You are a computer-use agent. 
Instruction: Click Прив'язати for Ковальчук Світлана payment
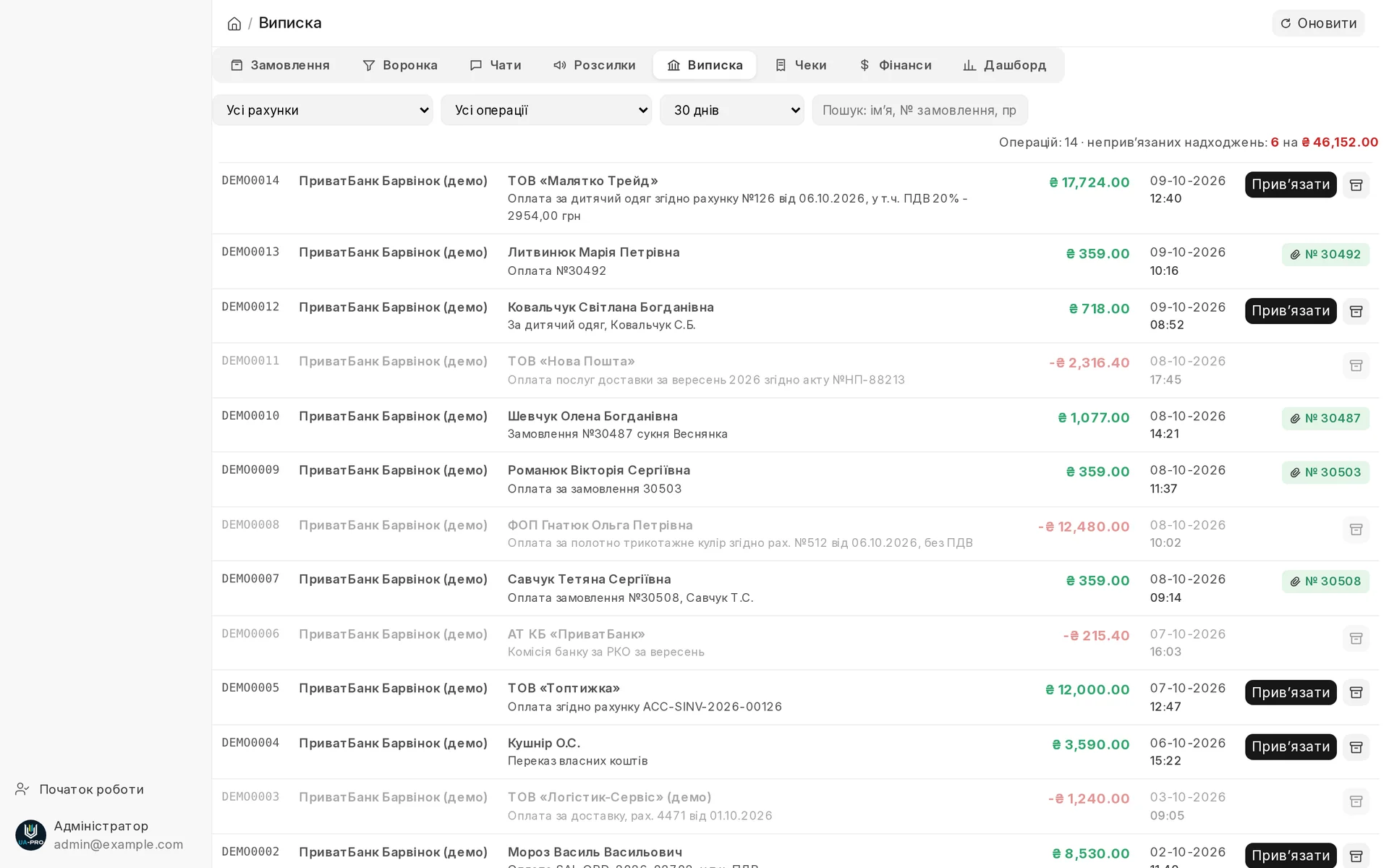[1291, 311]
